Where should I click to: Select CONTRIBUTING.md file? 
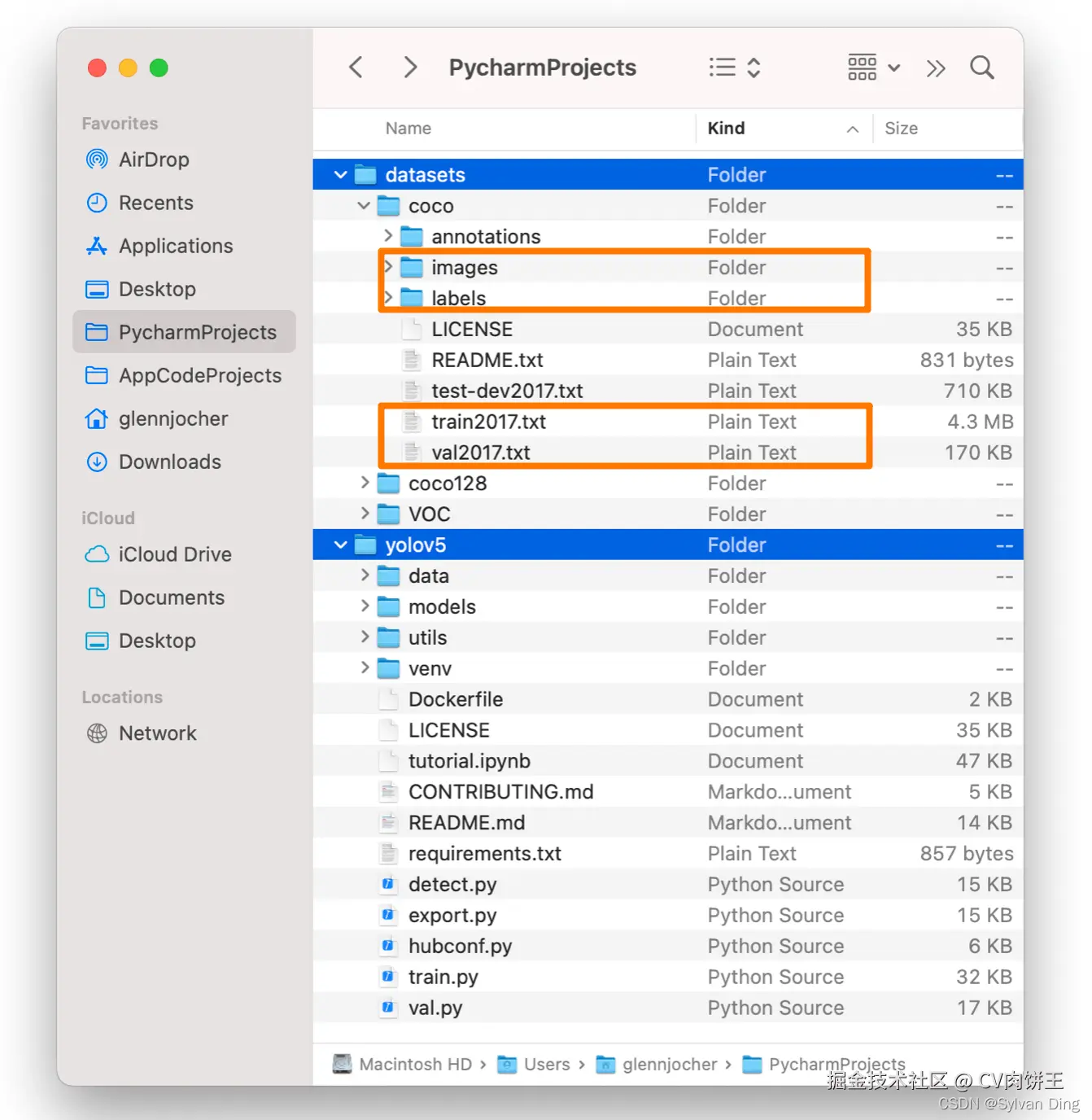(x=668, y=792)
